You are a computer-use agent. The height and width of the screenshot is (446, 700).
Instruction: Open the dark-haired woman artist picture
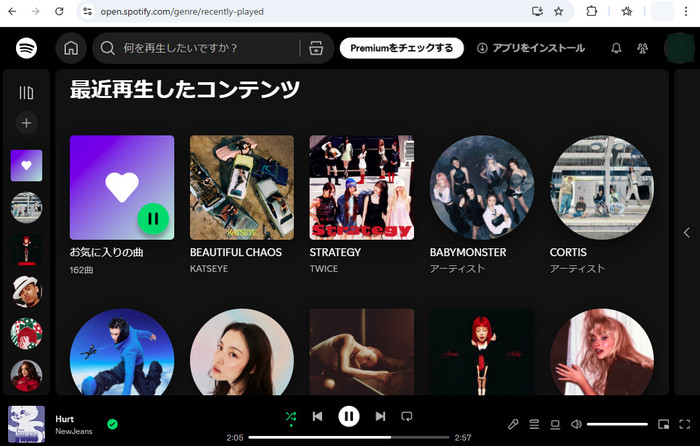click(x=242, y=352)
